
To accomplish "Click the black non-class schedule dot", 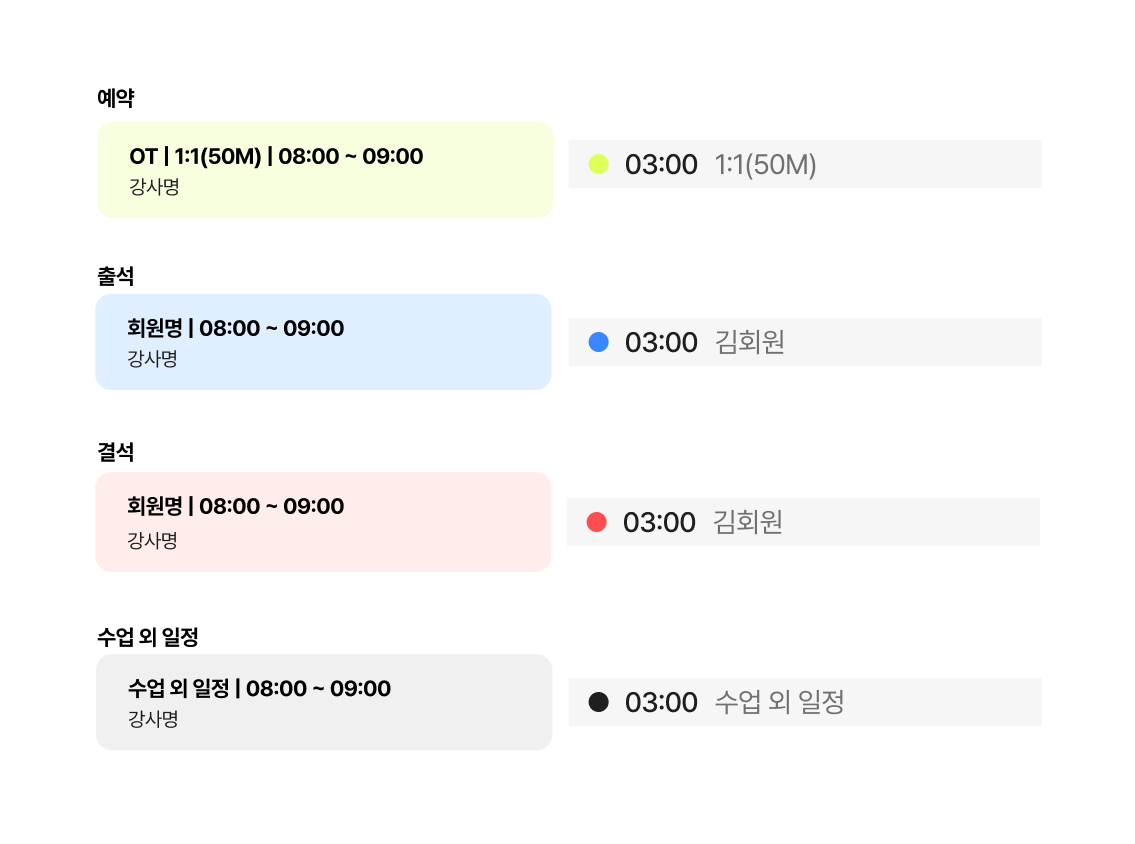I will pyautogui.click(x=598, y=702).
